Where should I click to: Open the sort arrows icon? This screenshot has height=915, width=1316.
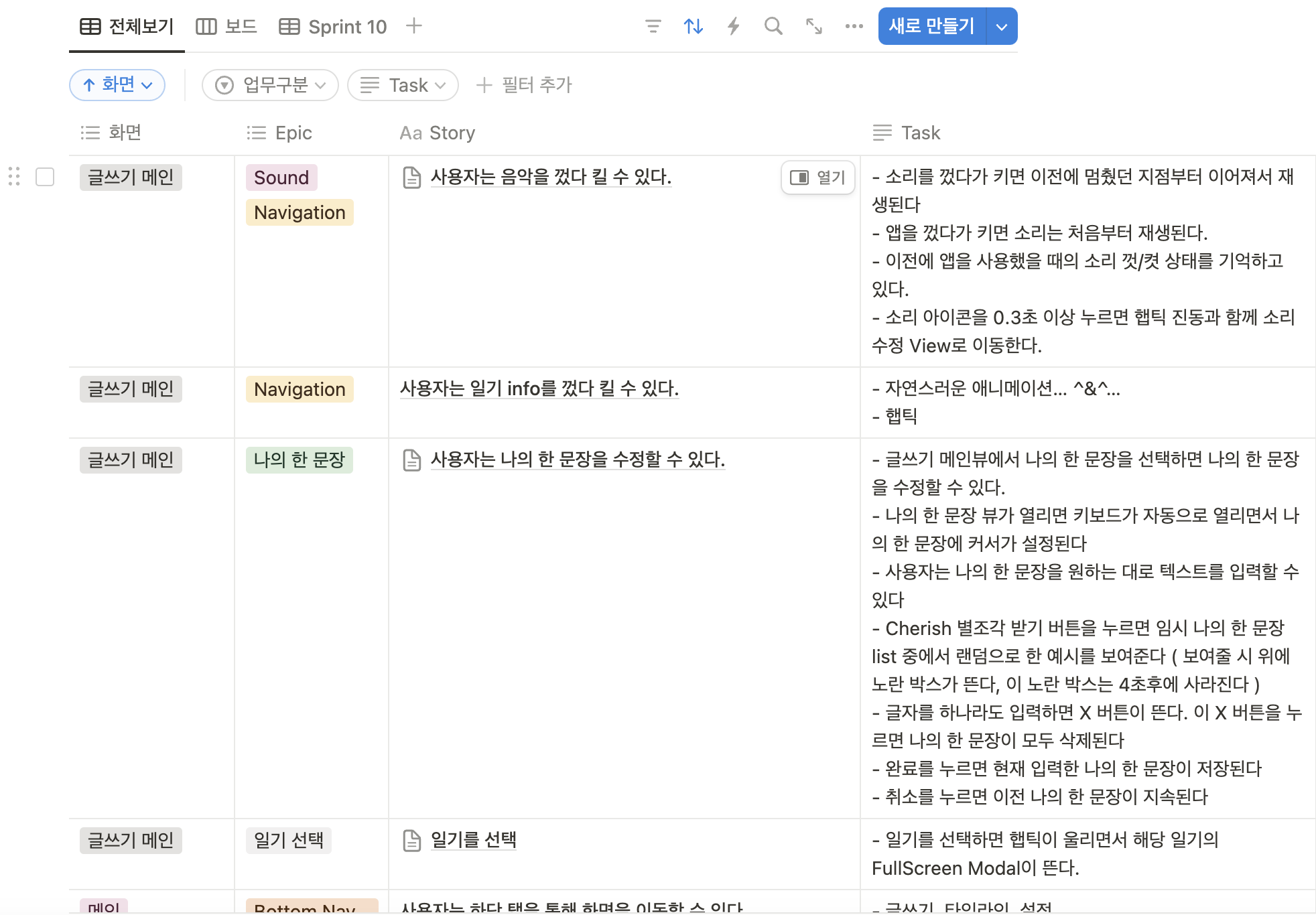pyautogui.click(x=693, y=27)
